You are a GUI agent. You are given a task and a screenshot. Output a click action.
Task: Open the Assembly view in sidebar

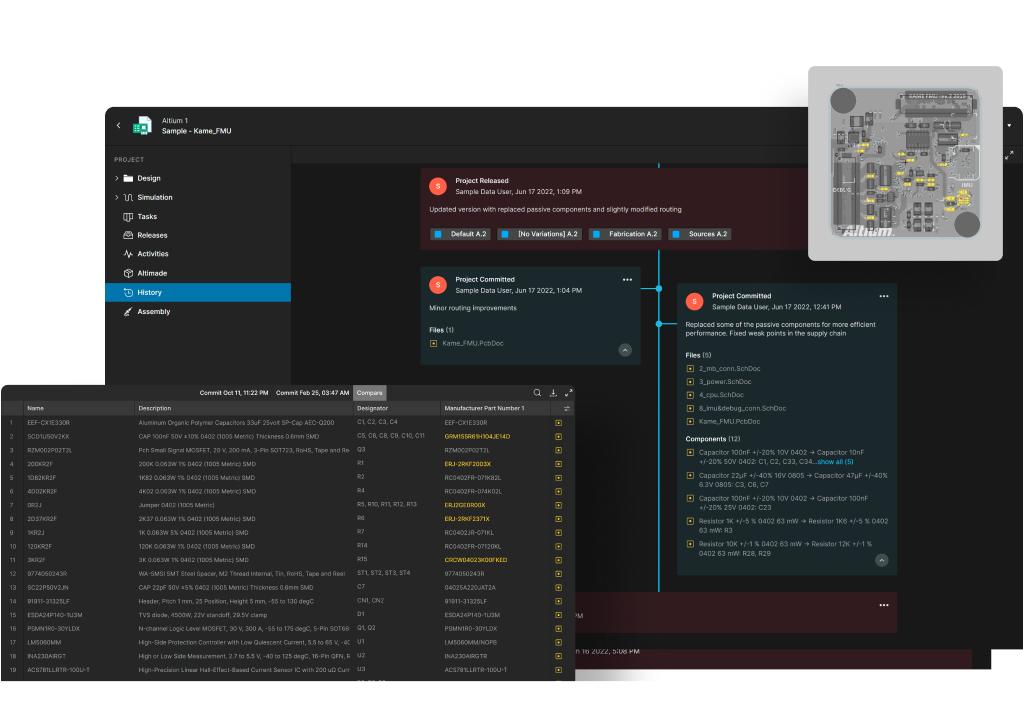tap(153, 312)
